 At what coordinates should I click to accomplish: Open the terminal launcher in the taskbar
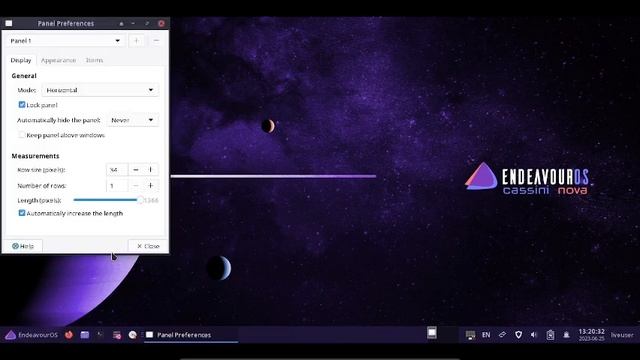(100, 335)
